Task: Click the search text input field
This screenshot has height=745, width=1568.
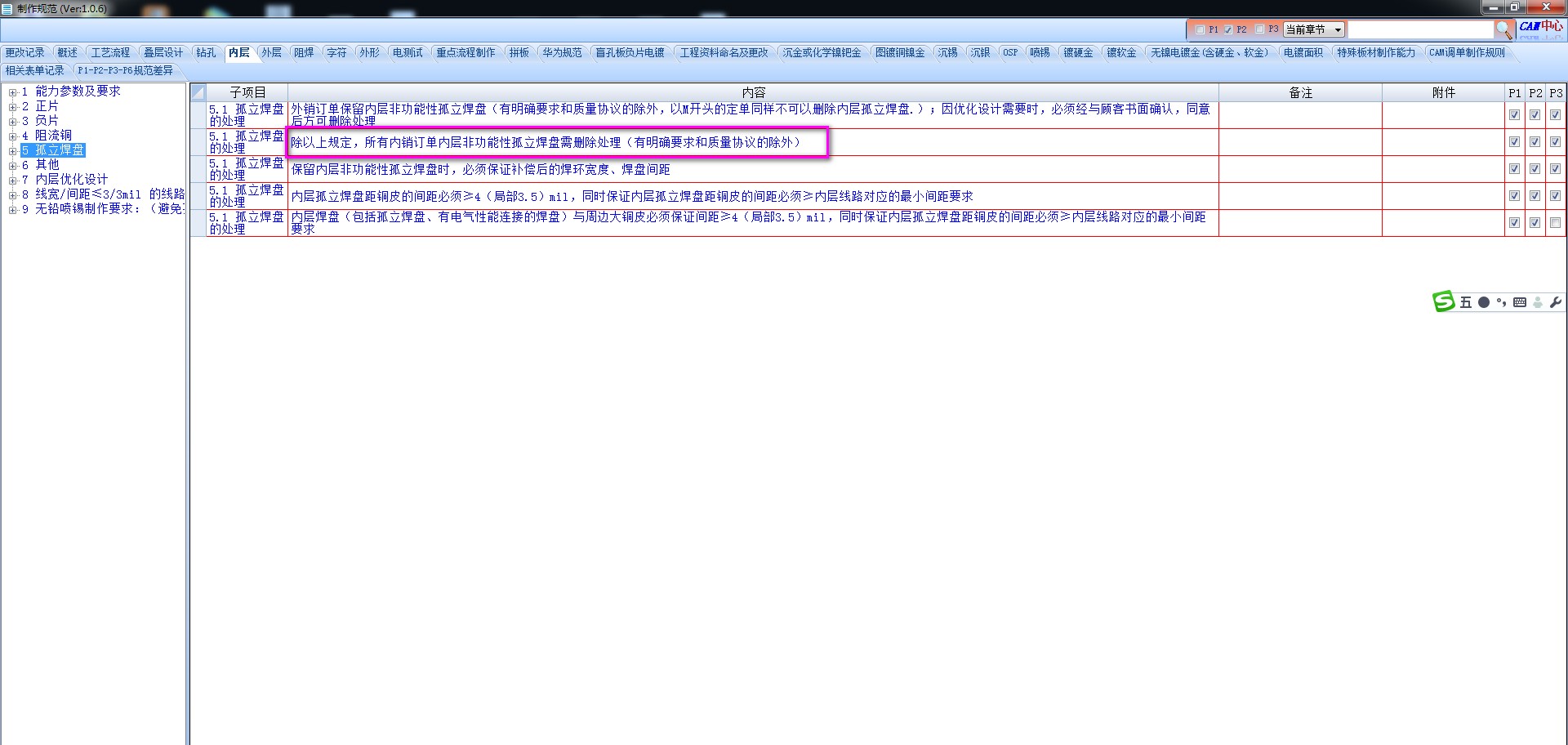Action: [1420, 29]
